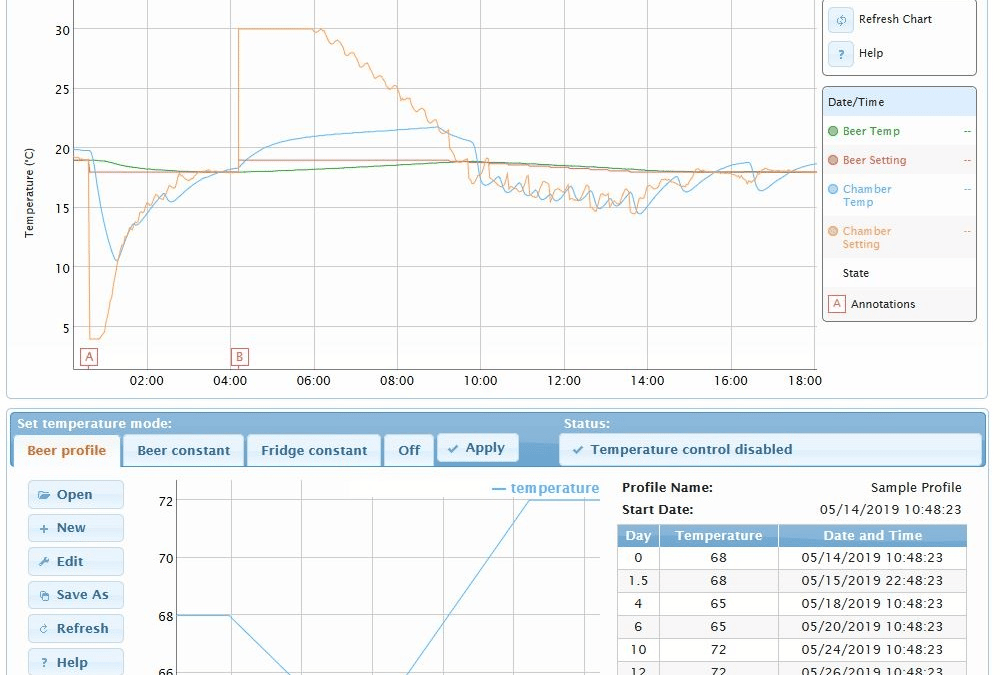Switch to Beer constant tab

click(184, 451)
